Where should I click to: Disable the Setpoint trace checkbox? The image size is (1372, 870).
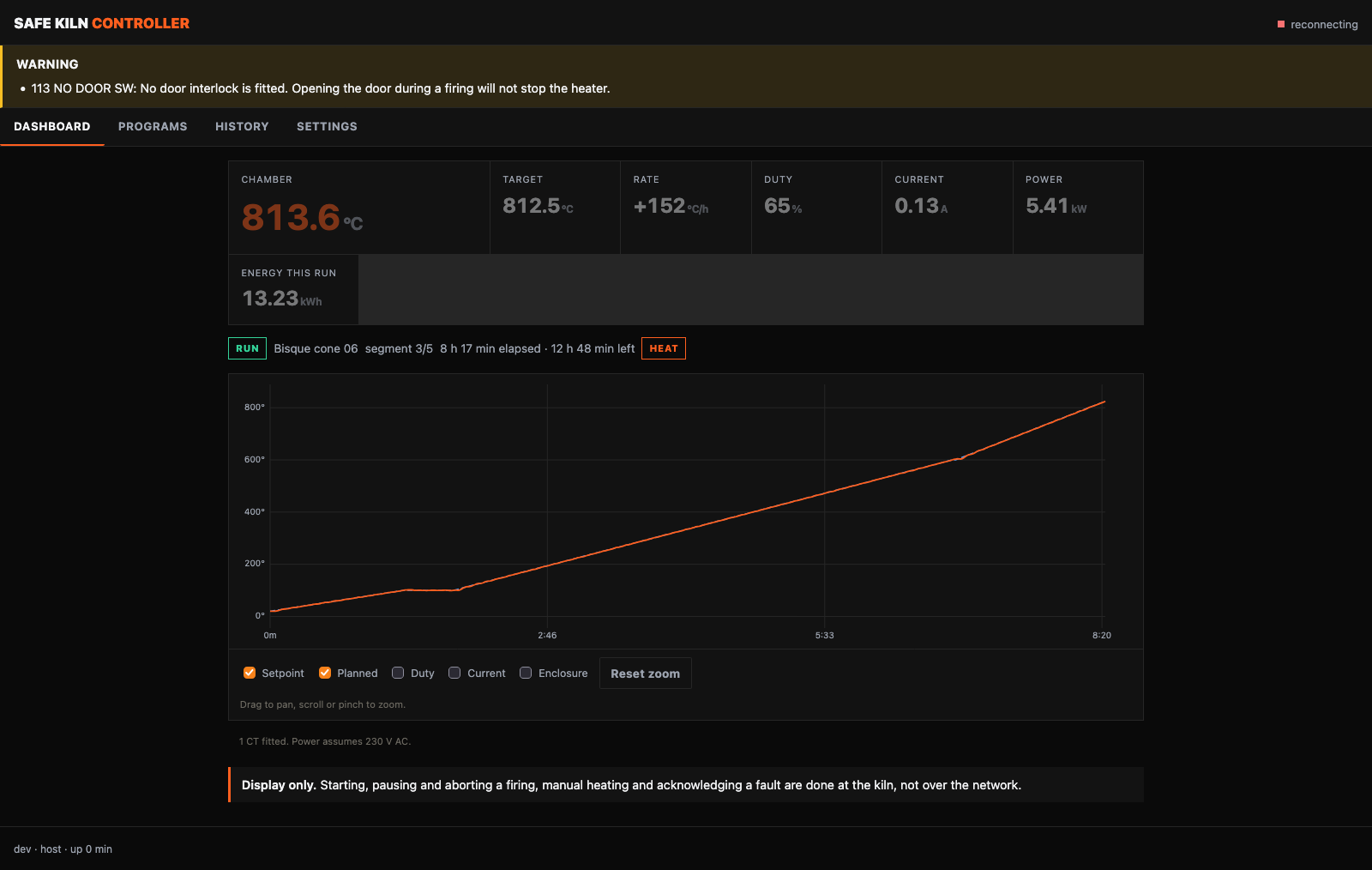tap(250, 673)
